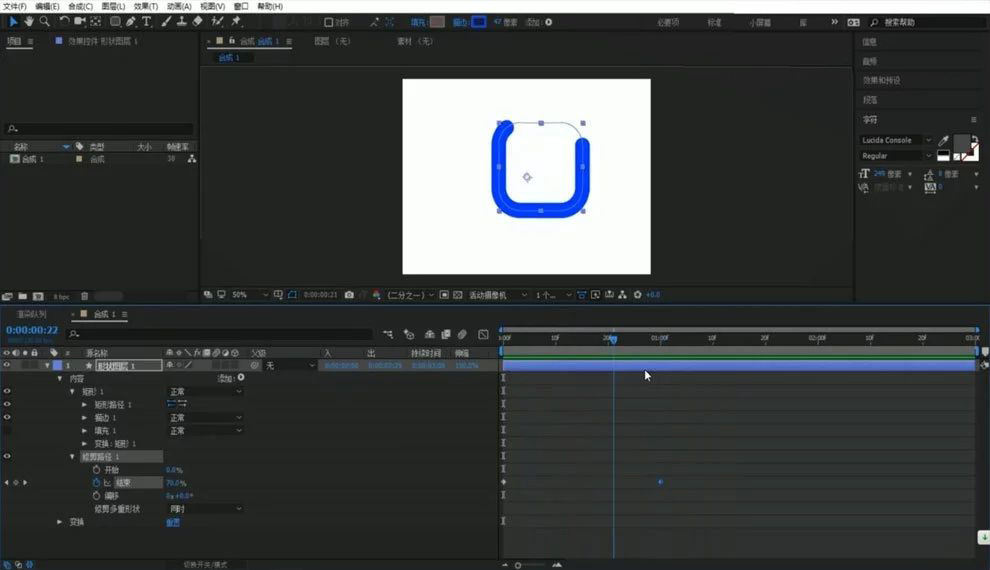Select the Zoom magnifier tool

pyautogui.click(x=45, y=21)
